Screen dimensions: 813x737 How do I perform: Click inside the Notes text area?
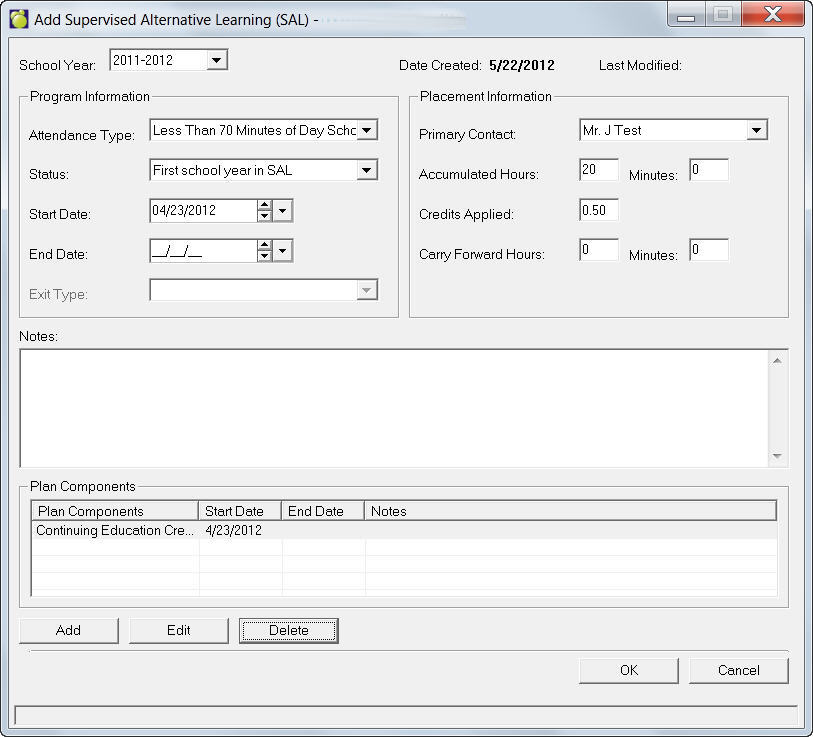[x=394, y=406]
